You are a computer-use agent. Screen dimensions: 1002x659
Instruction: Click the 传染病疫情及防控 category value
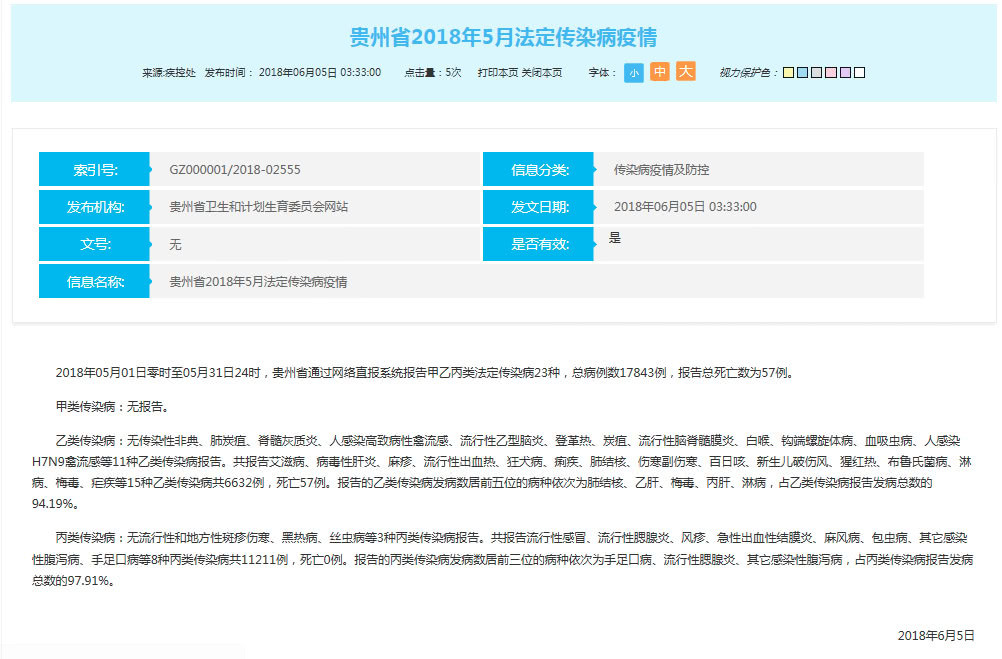click(x=661, y=170)
